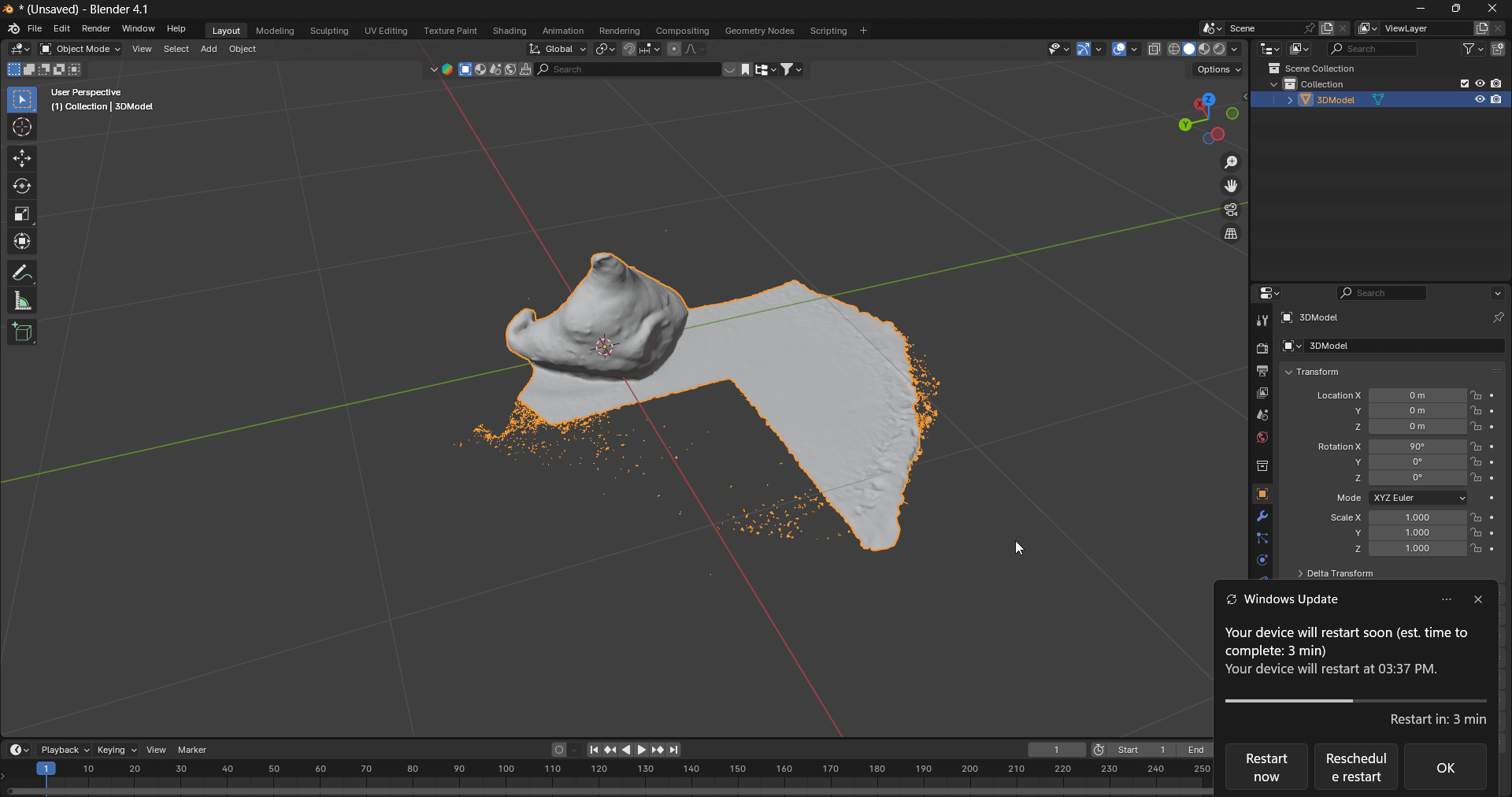Toggle gizmo visibility button

pyautogui.click(x=1084, y=49)
